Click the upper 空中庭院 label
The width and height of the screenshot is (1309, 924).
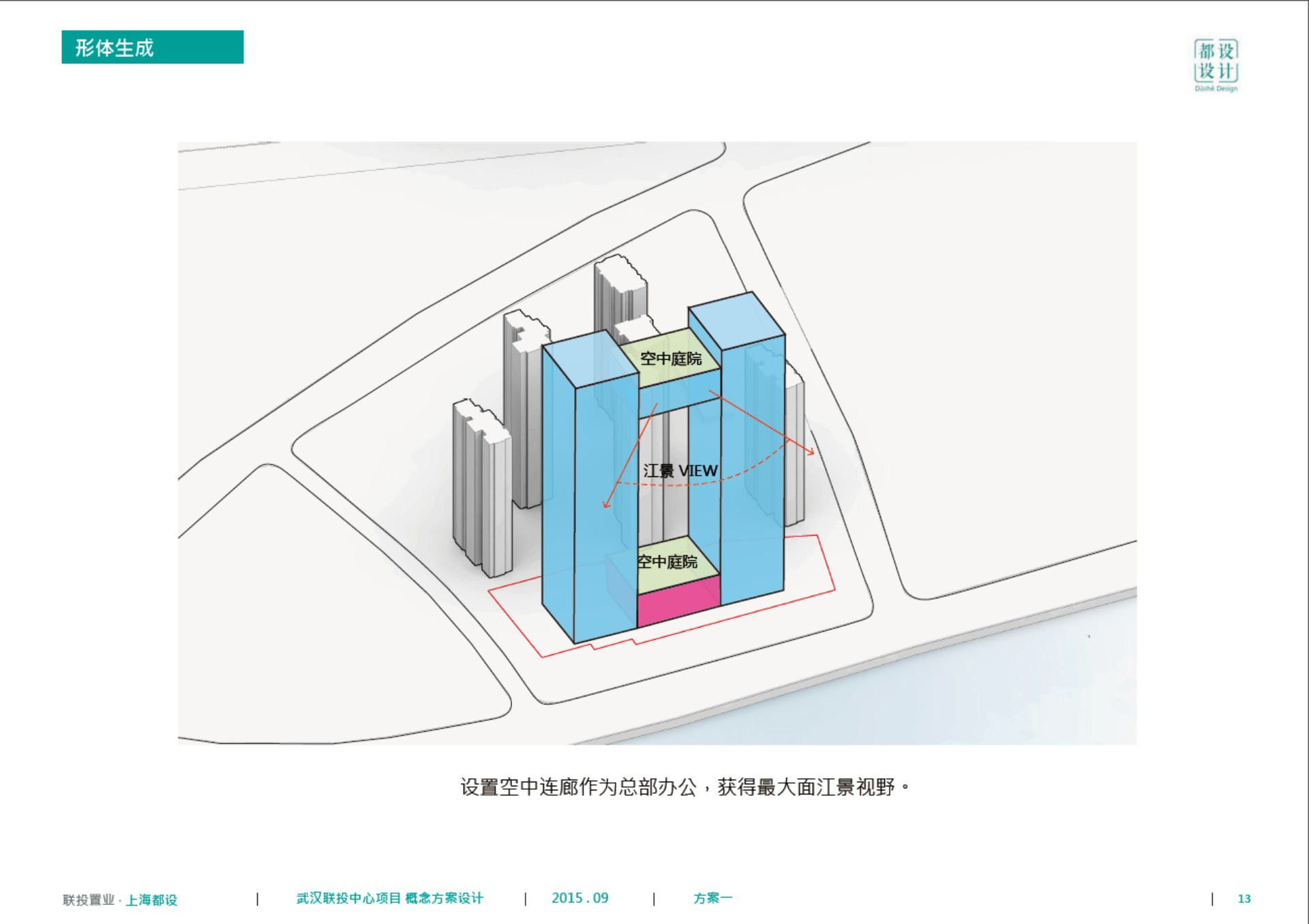670,358
